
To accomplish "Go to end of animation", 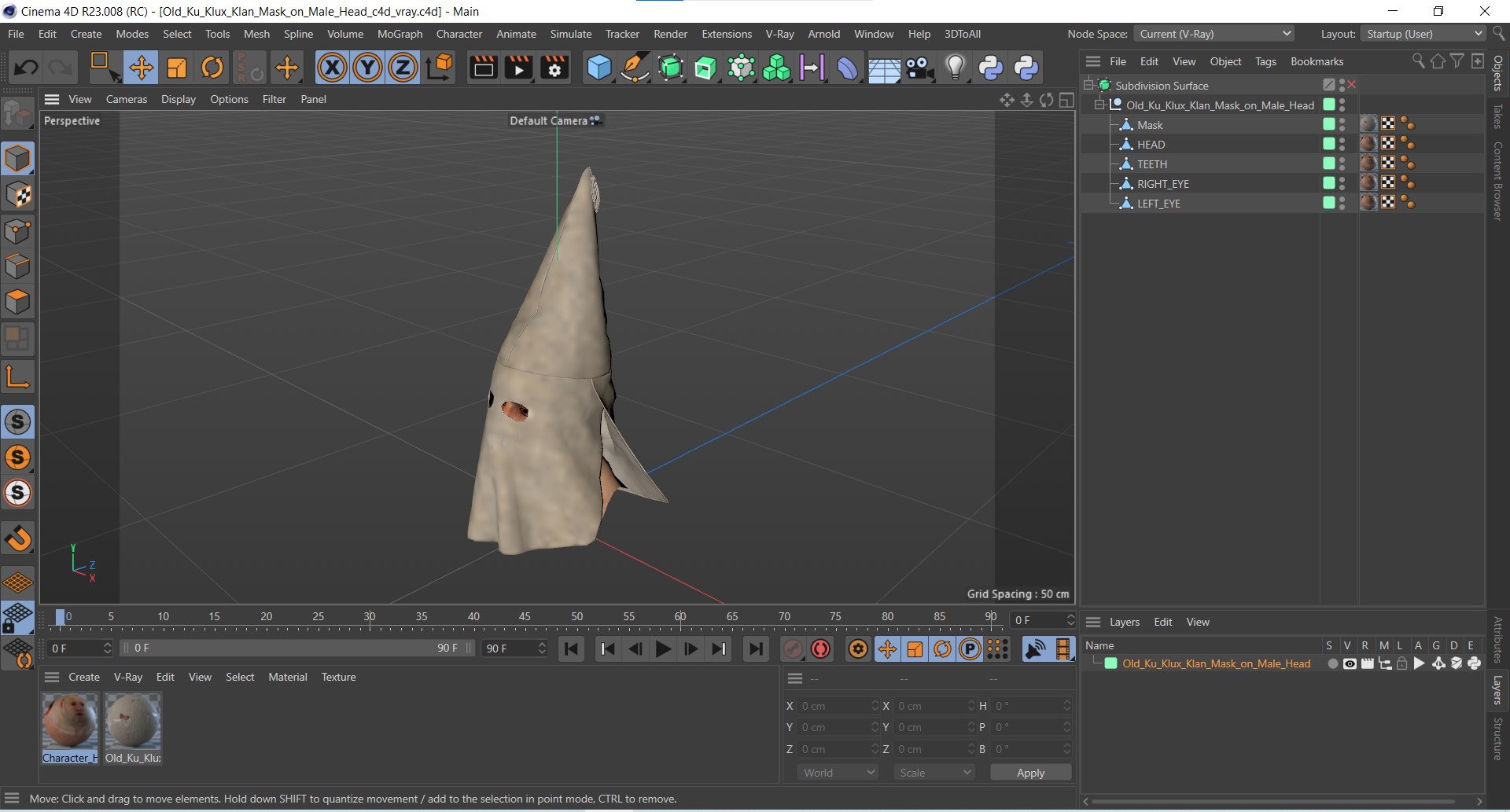I will point(755,648).
